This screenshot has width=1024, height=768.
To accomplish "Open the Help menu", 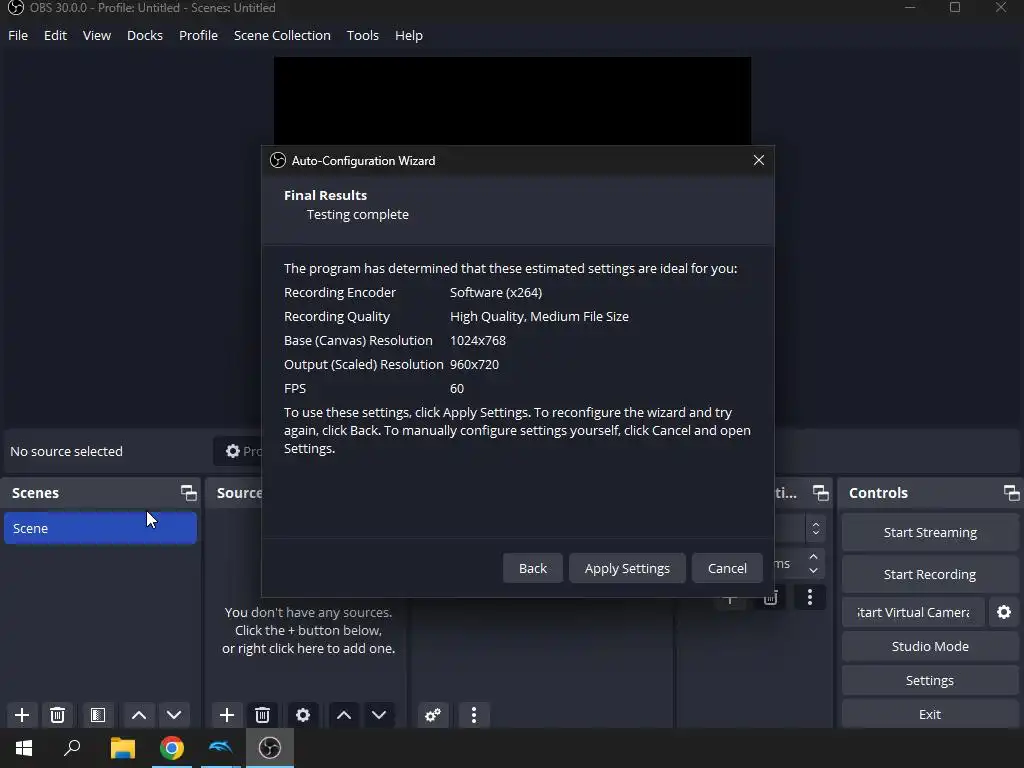I will (x=409, y=35).
